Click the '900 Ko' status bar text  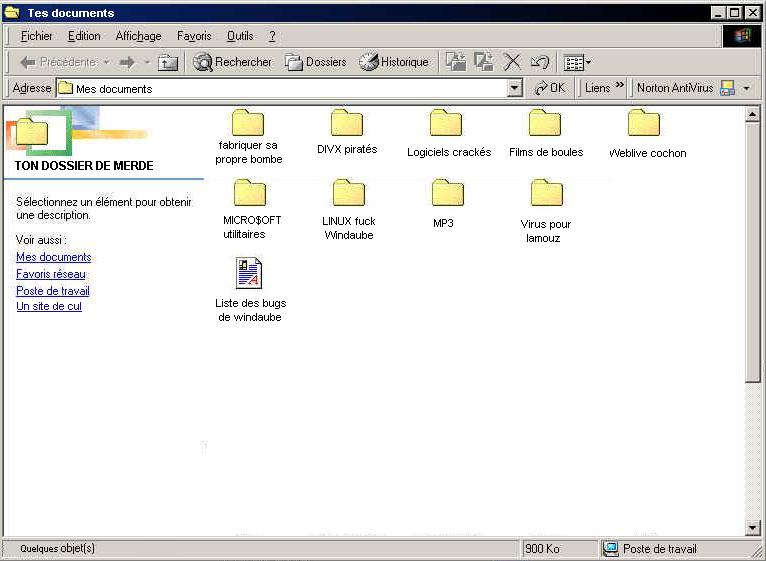(x=542, y=549)
